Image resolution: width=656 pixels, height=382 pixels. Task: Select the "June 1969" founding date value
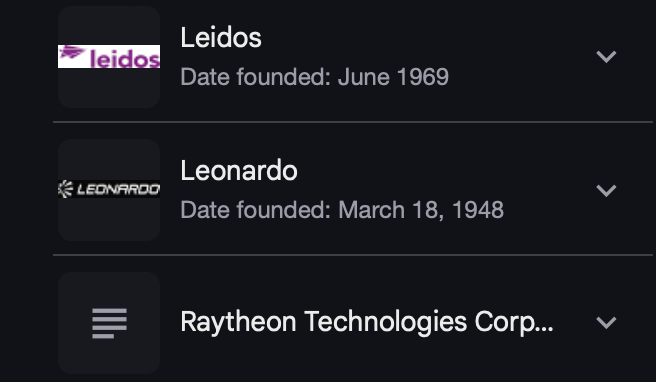point(394,77)
